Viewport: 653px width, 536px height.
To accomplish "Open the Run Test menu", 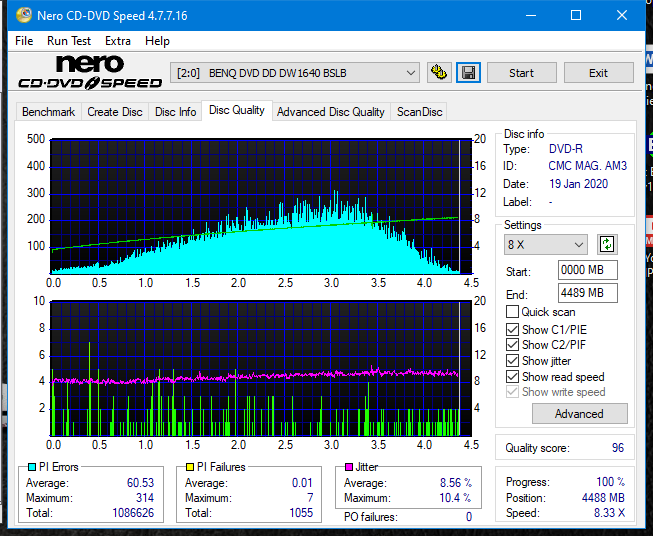I will point(69,41).
